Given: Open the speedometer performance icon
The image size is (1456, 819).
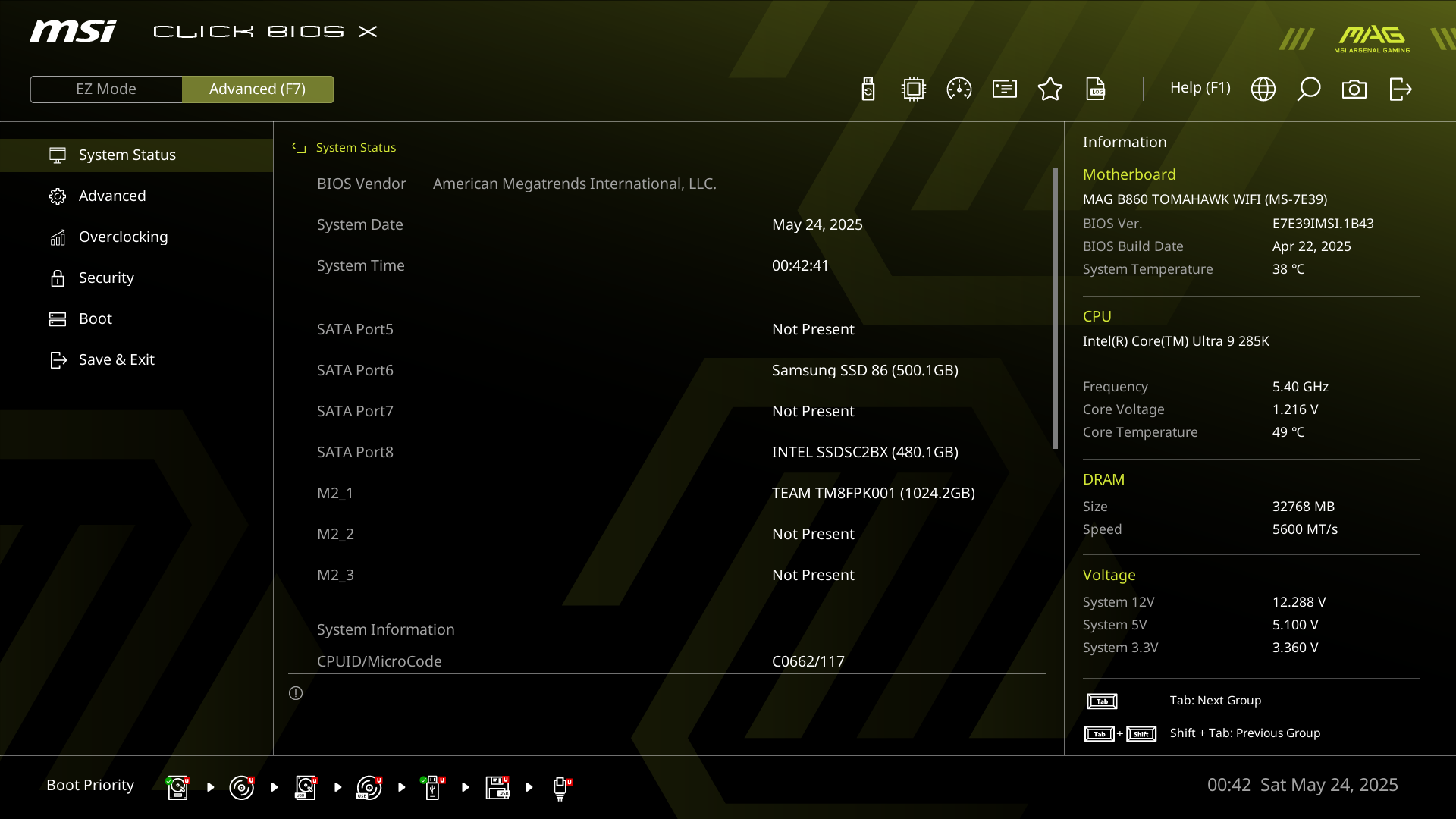Looking at the screenshot, I should 959,89.
